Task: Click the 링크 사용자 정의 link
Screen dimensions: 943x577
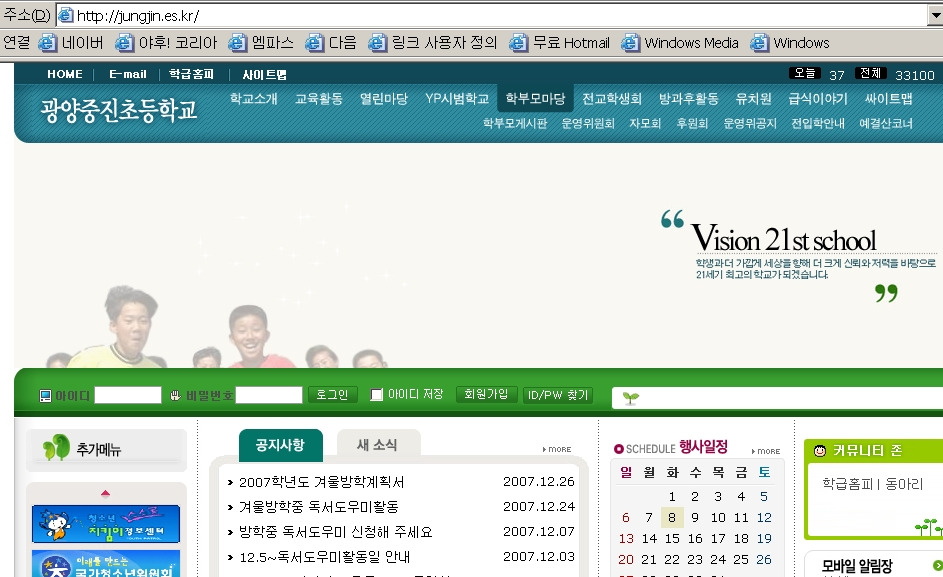Action: [433, 43]
